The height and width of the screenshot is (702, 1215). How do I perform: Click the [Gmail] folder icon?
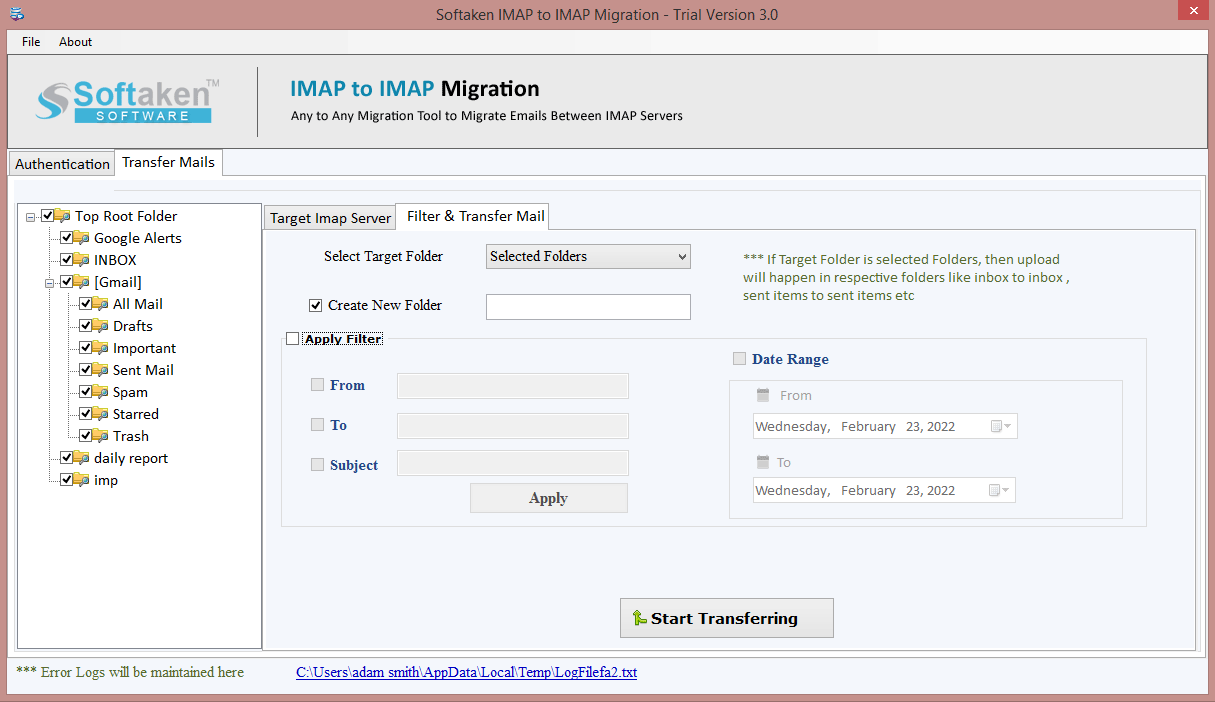[x=81, y=282]
